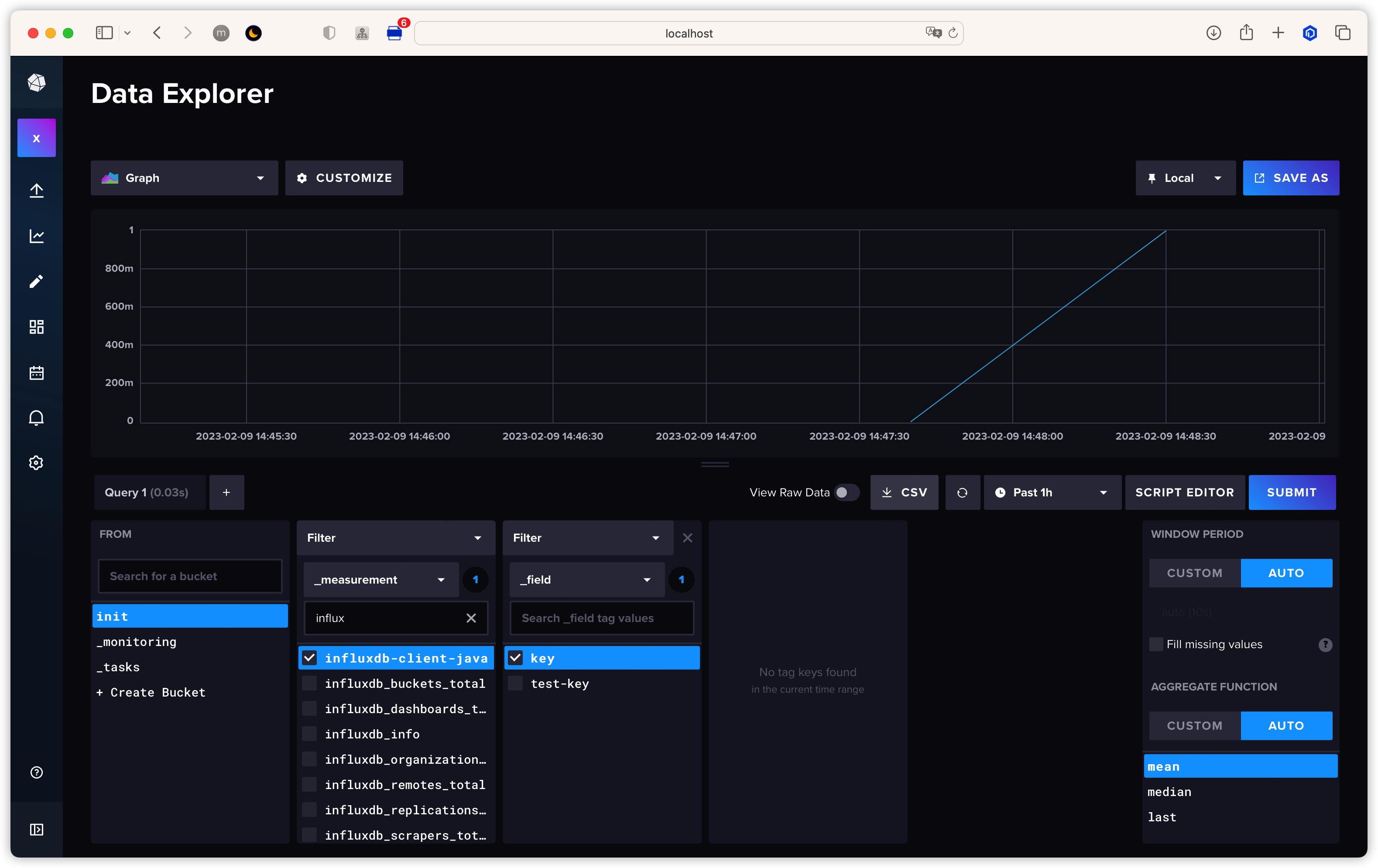Open Notebooks pencil icon in sidebar
The width and height of the screenshot is (1378, 868).
pyautogui.click(x=37, y=281)
